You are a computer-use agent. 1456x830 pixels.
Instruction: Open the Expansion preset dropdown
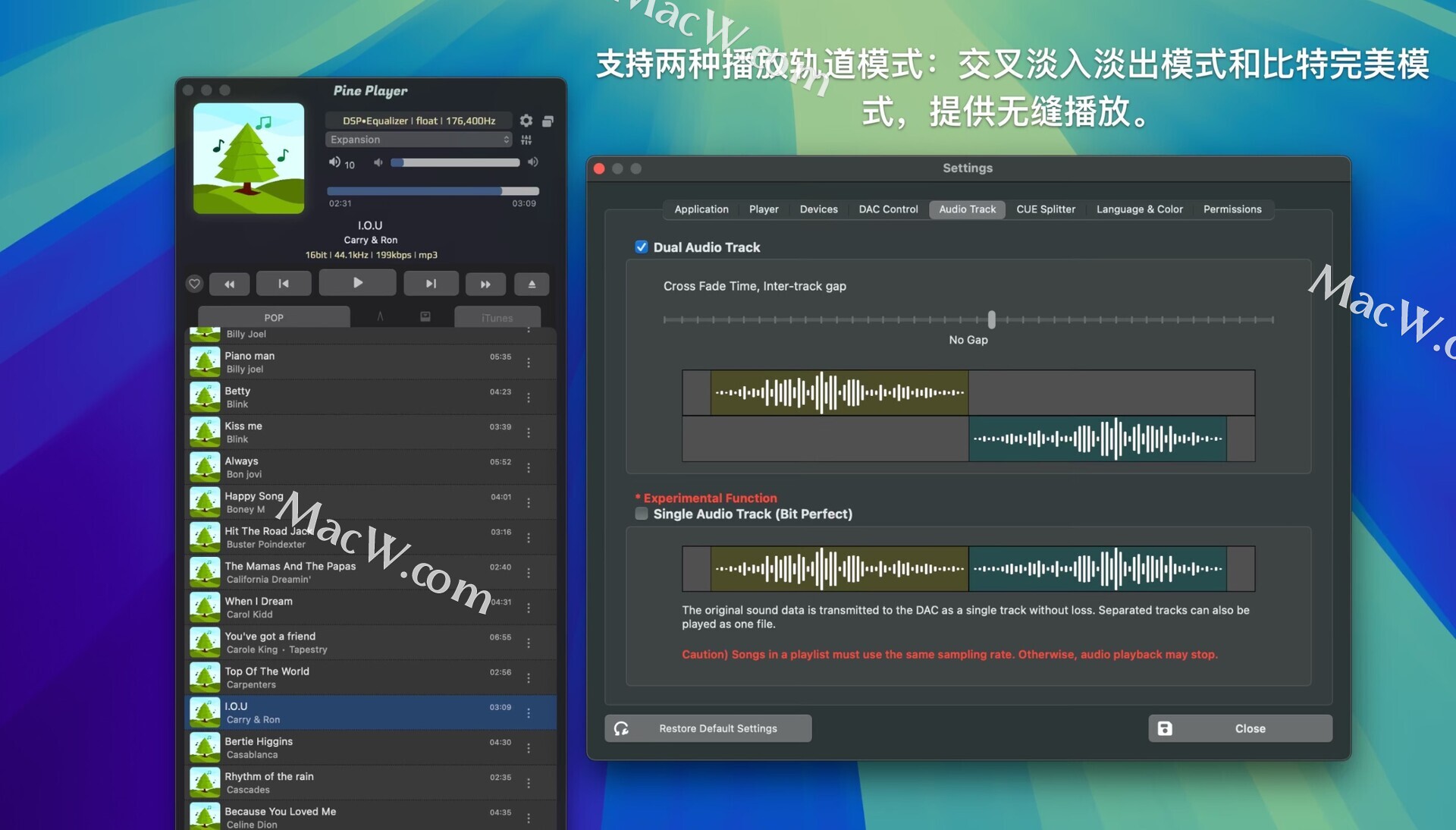coord(419,140)
